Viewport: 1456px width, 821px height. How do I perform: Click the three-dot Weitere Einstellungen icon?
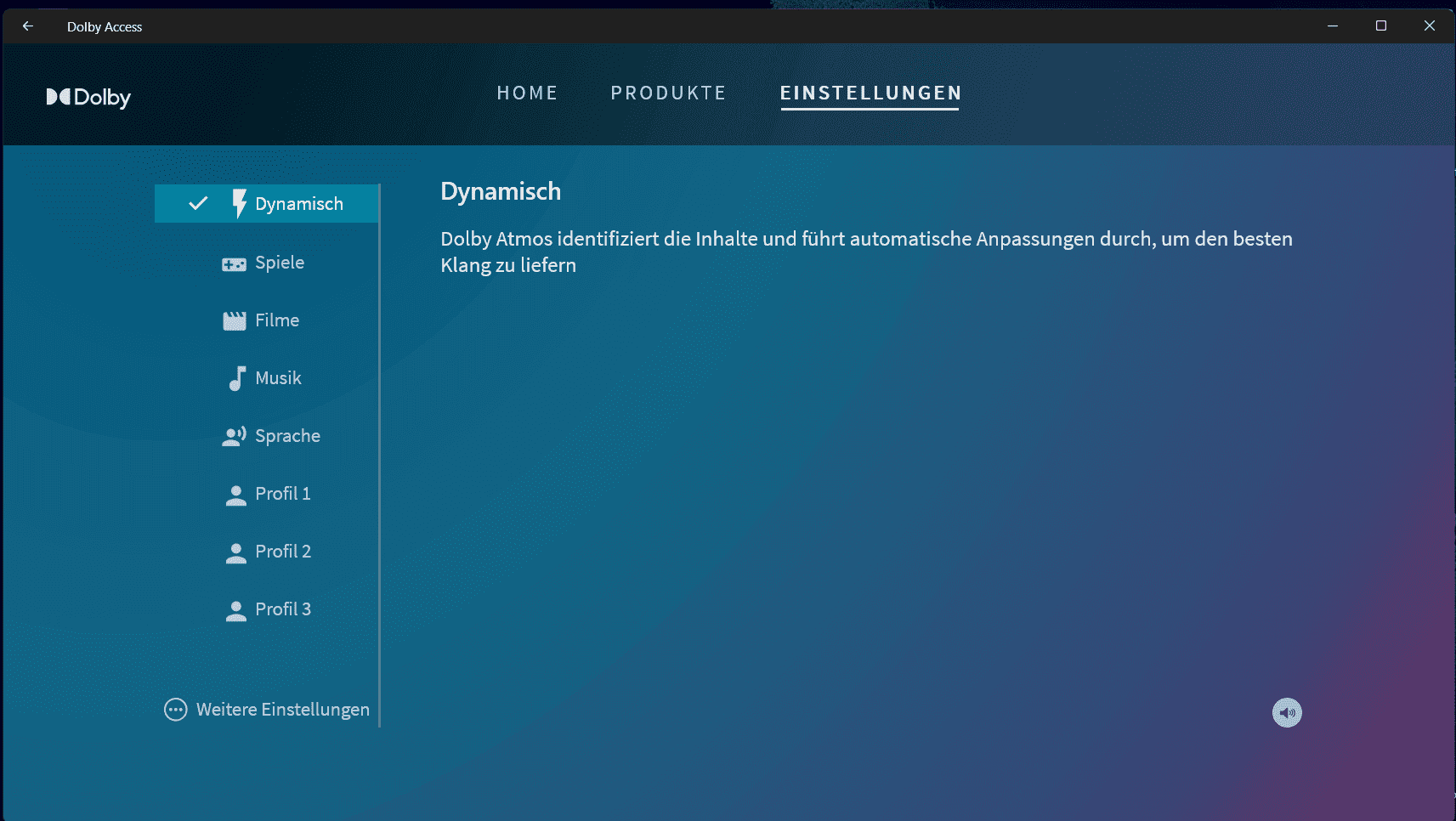point(175,710)
